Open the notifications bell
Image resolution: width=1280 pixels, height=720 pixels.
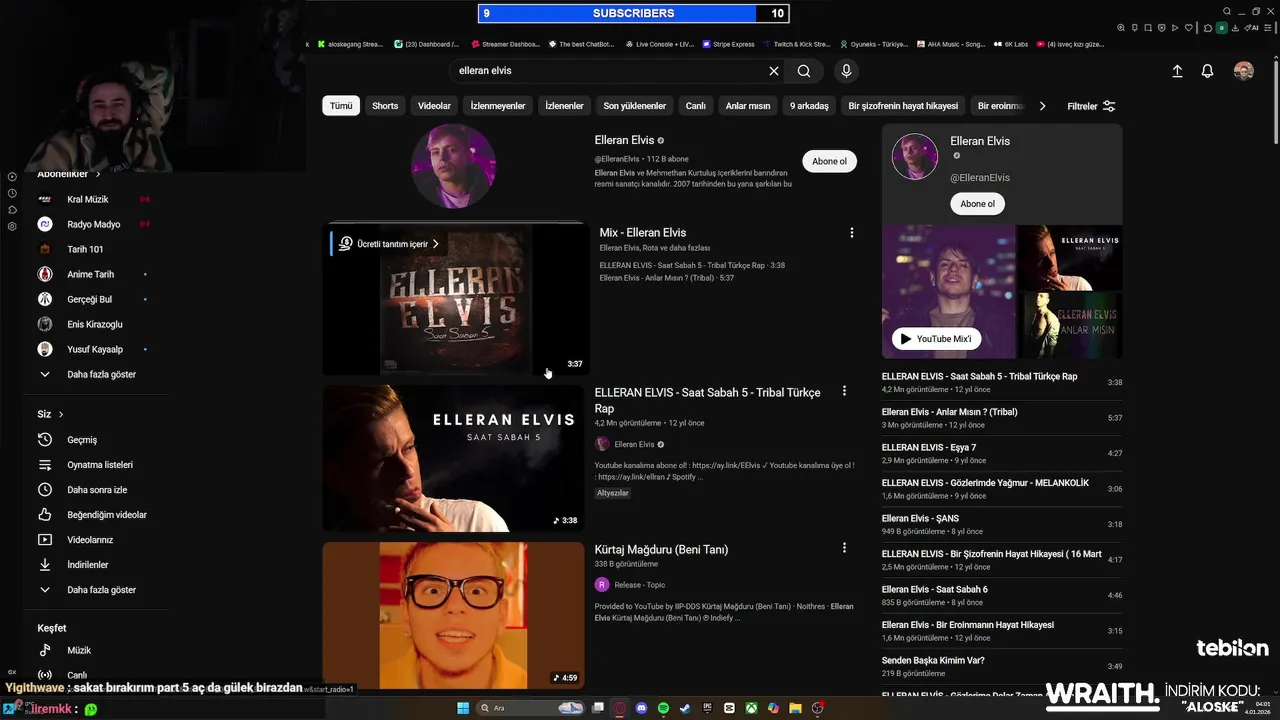(x=1207, y=71)
